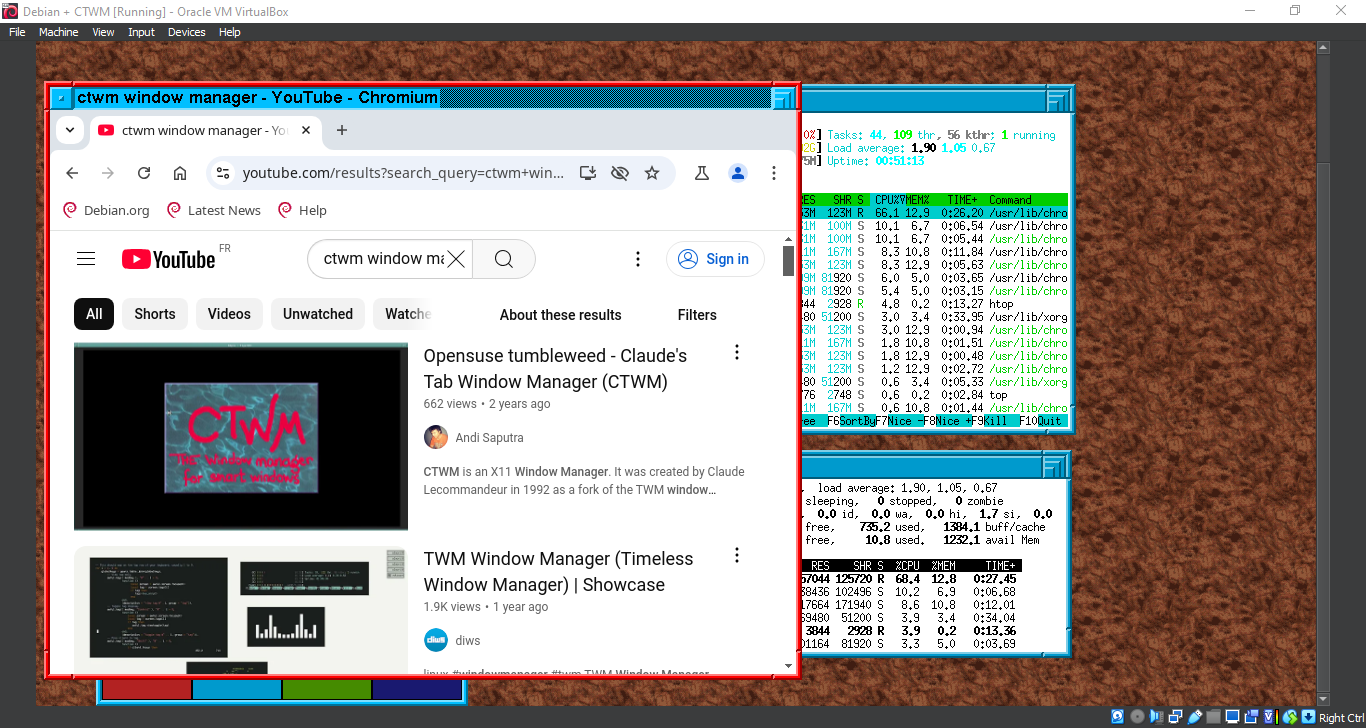Reload the YouTube page

[144, 172]
